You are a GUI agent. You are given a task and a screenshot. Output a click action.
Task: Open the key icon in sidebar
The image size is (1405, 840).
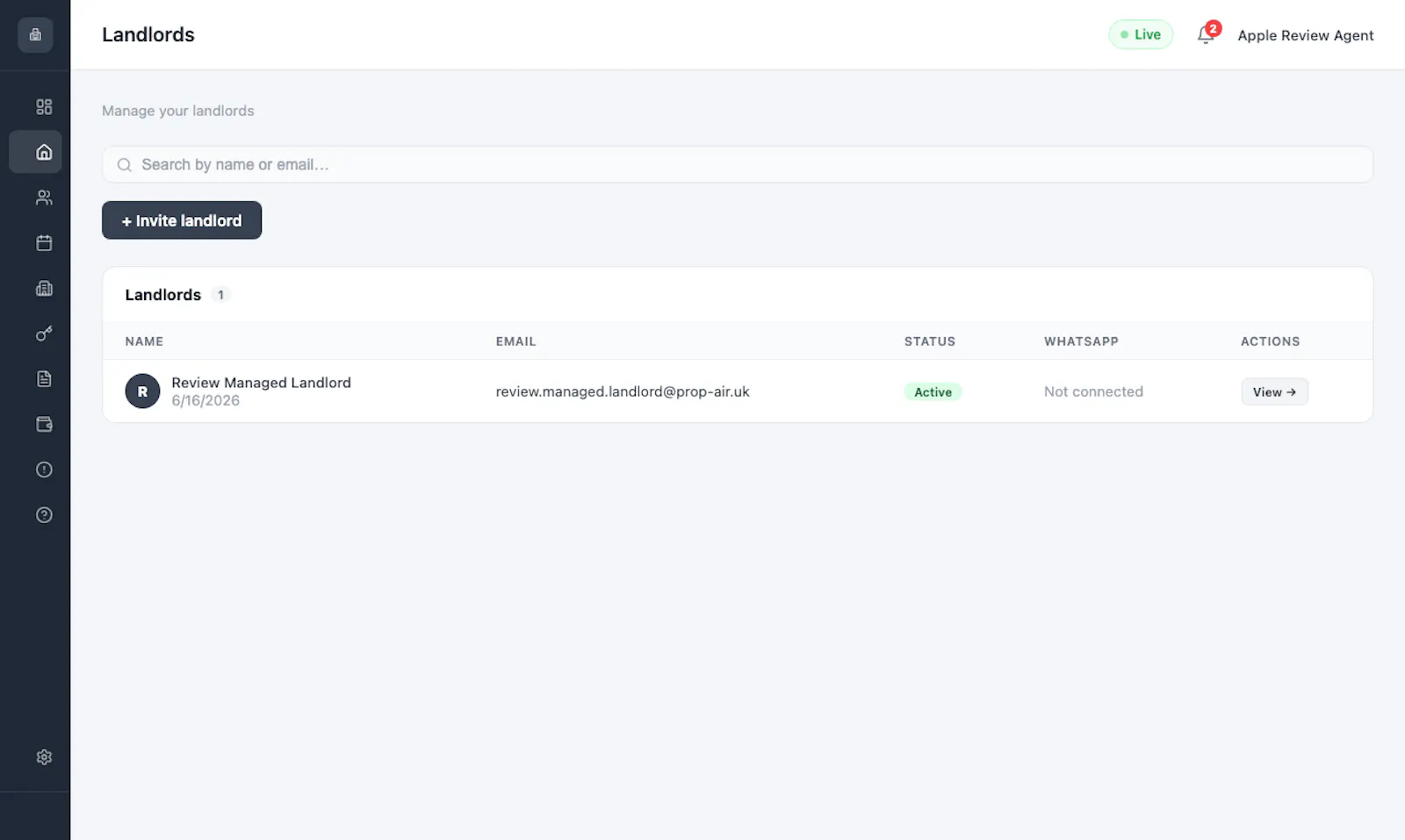click(44, 334)
